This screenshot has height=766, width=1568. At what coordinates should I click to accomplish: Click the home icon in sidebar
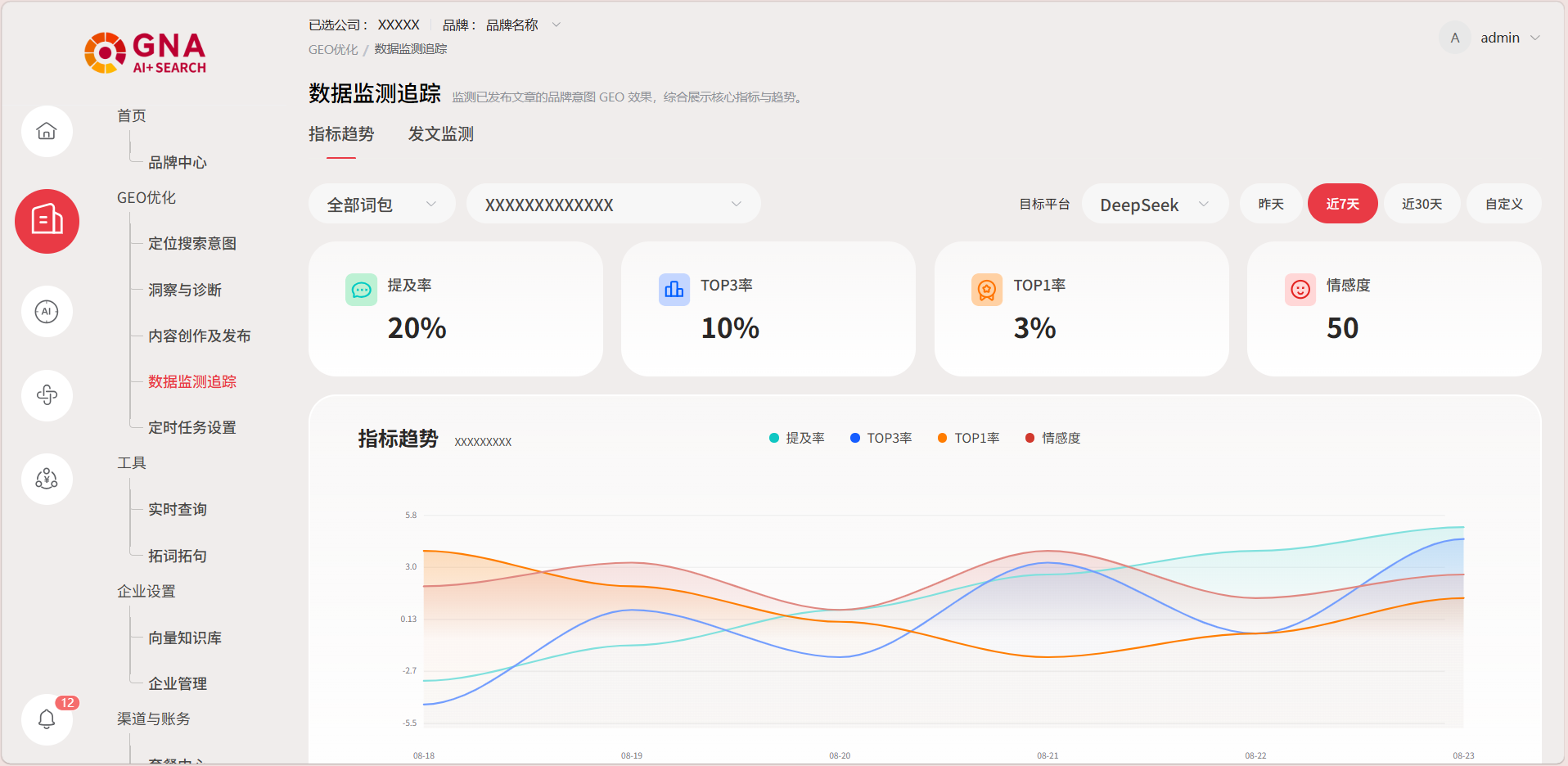[47, 131]
